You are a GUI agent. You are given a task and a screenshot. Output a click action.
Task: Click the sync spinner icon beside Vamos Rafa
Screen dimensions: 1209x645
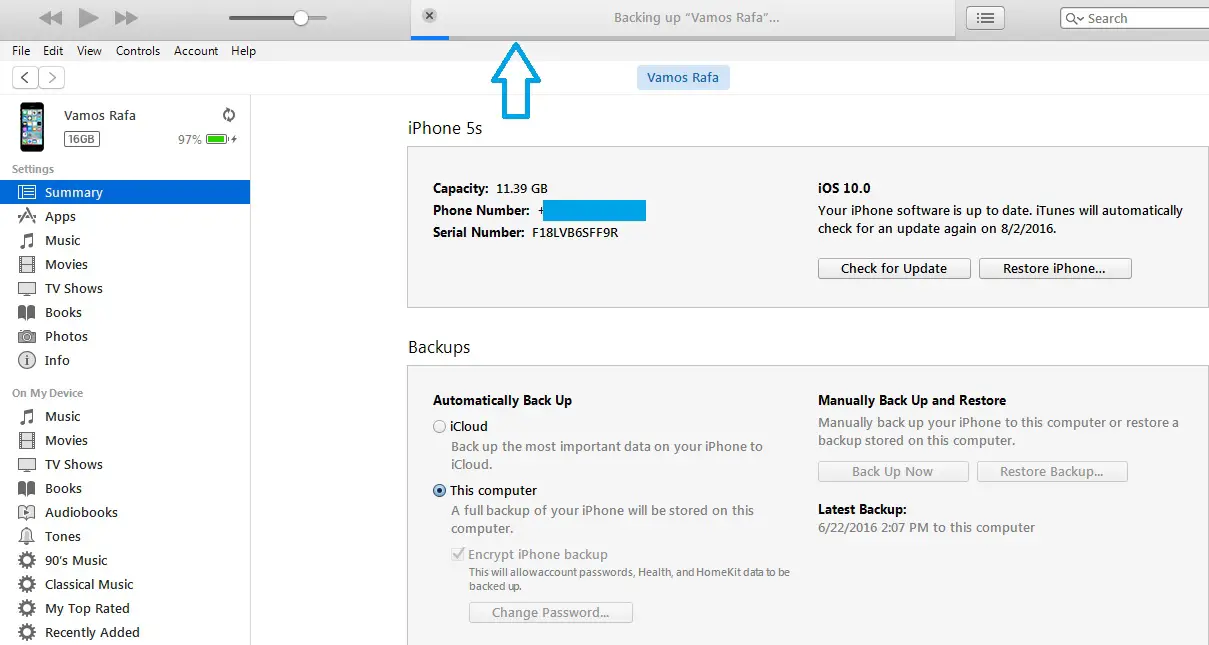point(229,115)
